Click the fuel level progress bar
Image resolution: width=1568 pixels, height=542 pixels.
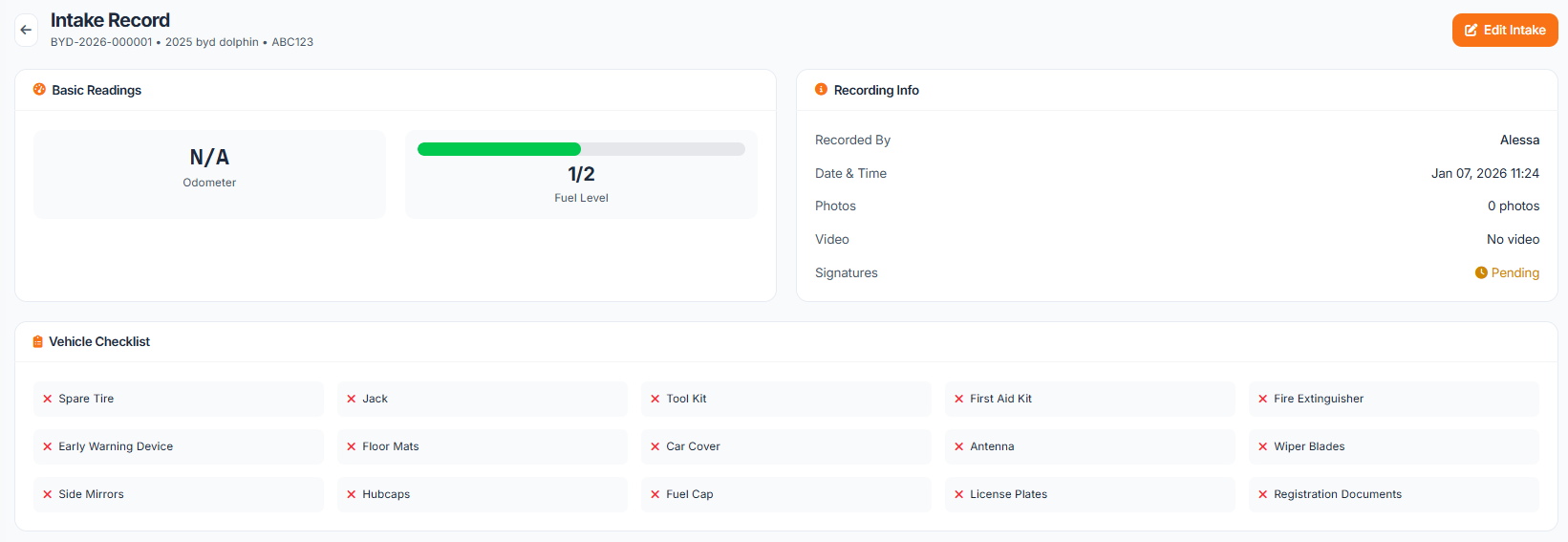pos(581,149)
